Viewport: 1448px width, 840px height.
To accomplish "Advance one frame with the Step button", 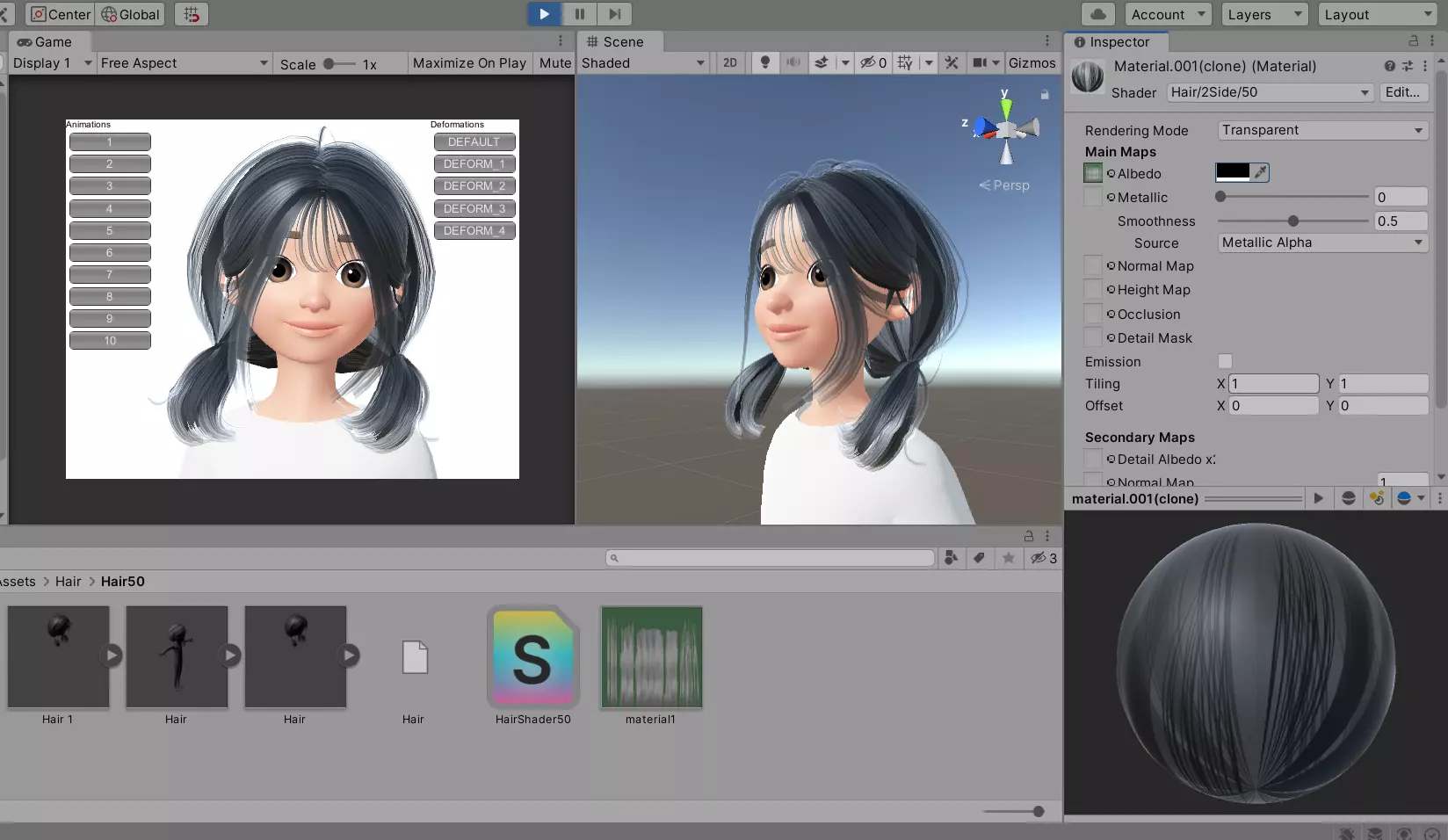I will coord(615,14).
